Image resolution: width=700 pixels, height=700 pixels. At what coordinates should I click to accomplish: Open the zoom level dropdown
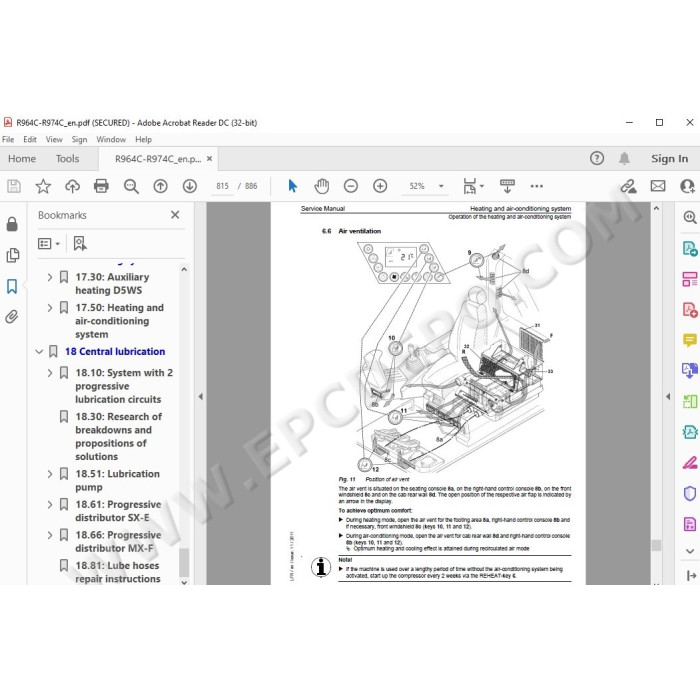tap(441, 186)
